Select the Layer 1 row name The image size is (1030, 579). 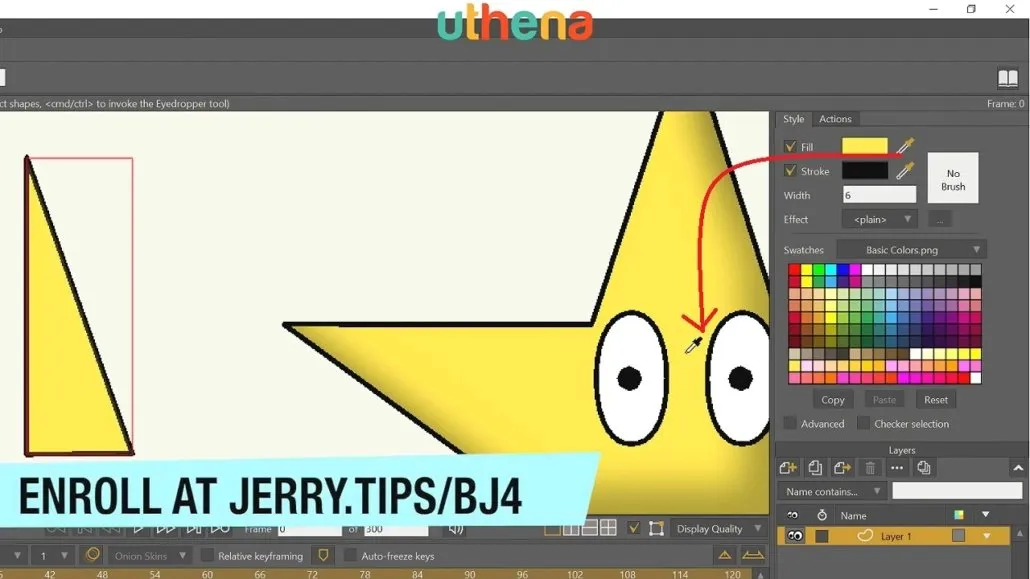(x=896, y=536)
